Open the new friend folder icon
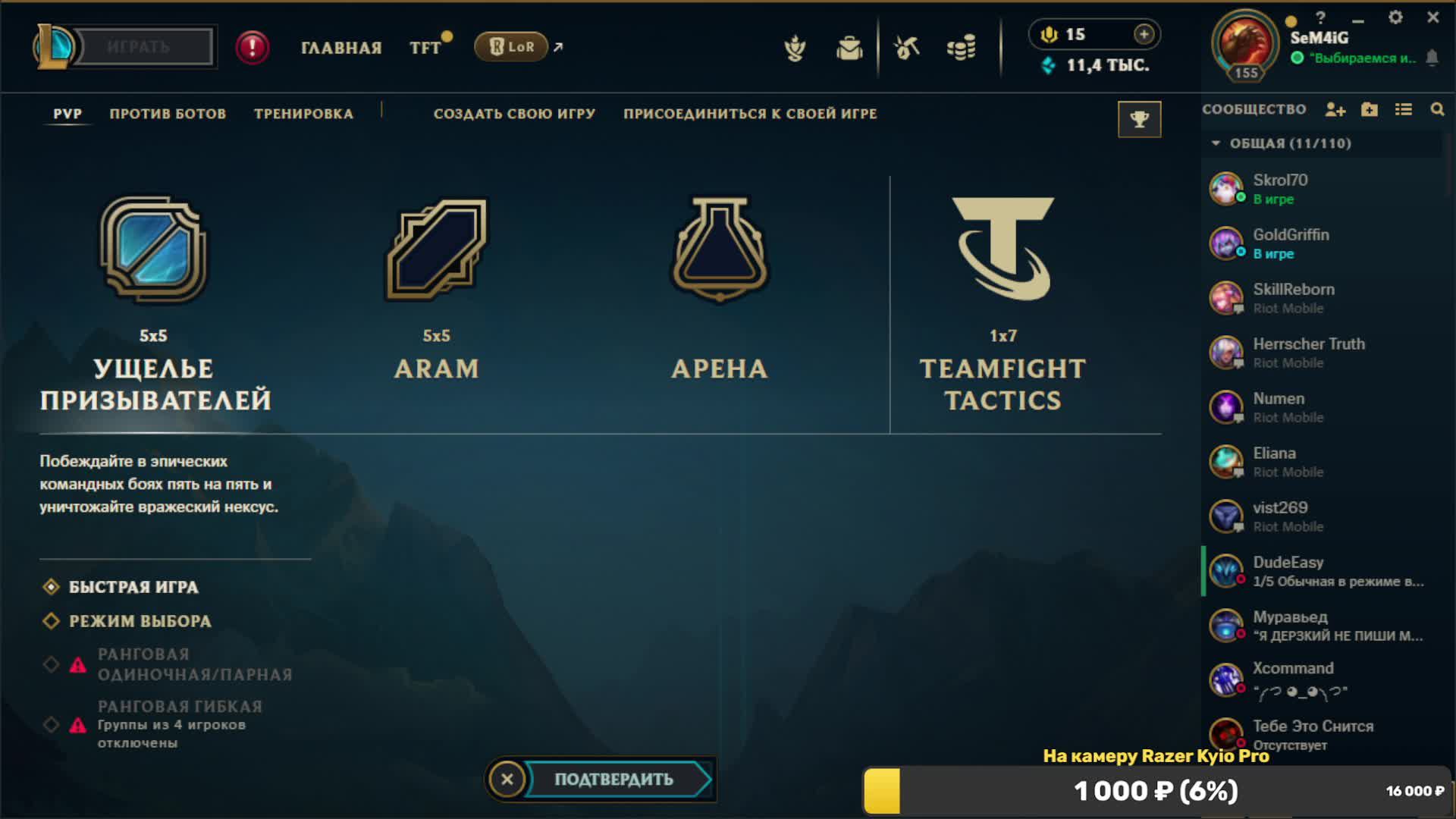Image resolution: width=1456 pixels, height=819 pixels. coord(1369,110)
